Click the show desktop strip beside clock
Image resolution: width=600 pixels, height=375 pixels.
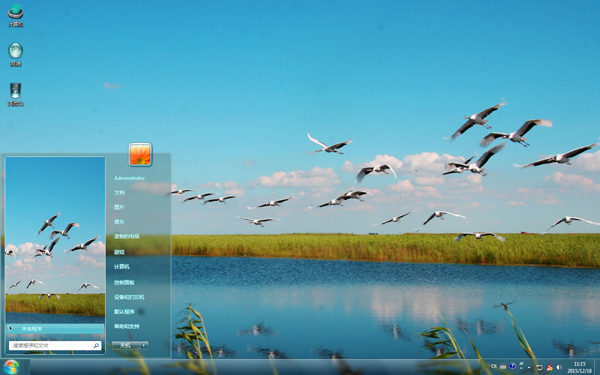pyautogui.click(x=597, y=367)
